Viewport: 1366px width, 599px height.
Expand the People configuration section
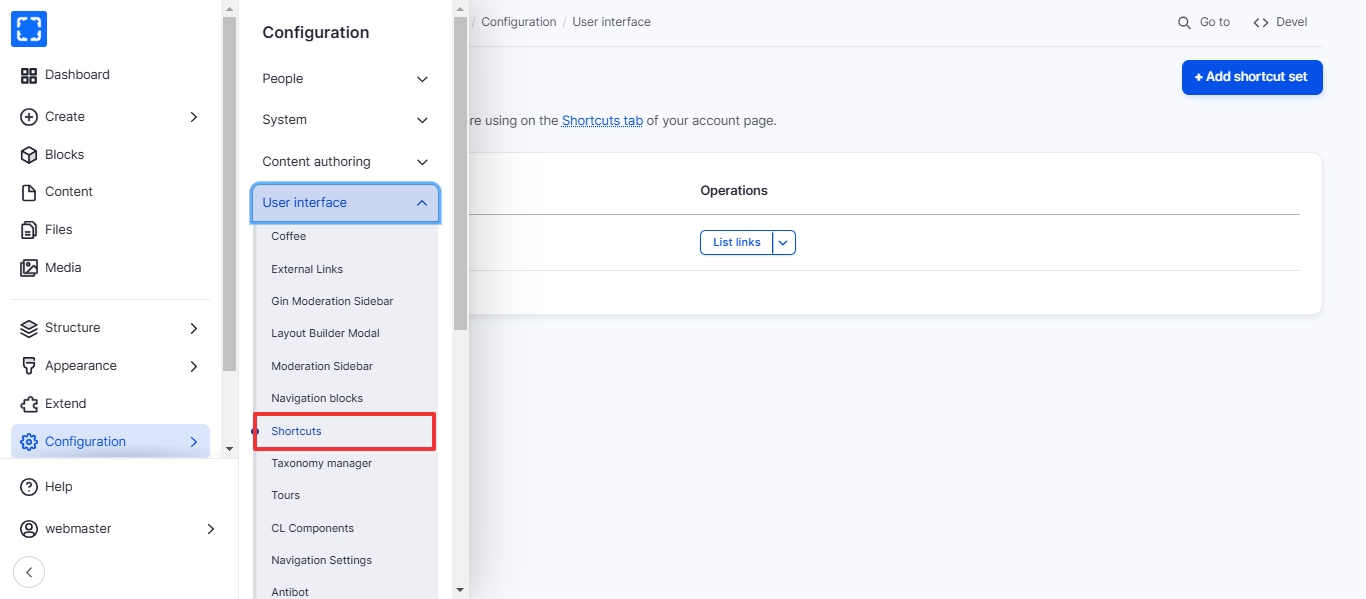pos(422,79)
